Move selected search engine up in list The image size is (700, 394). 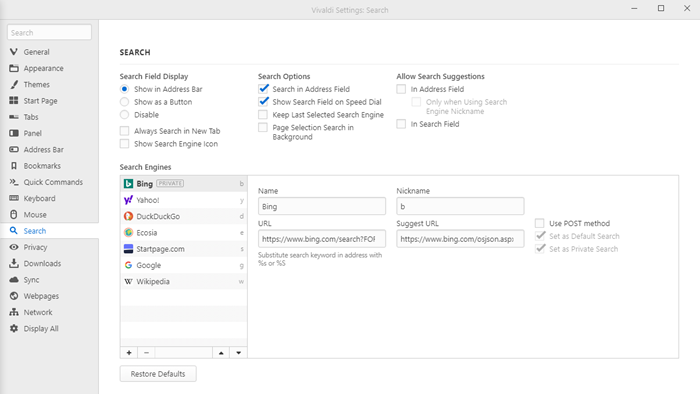(221, 353)
